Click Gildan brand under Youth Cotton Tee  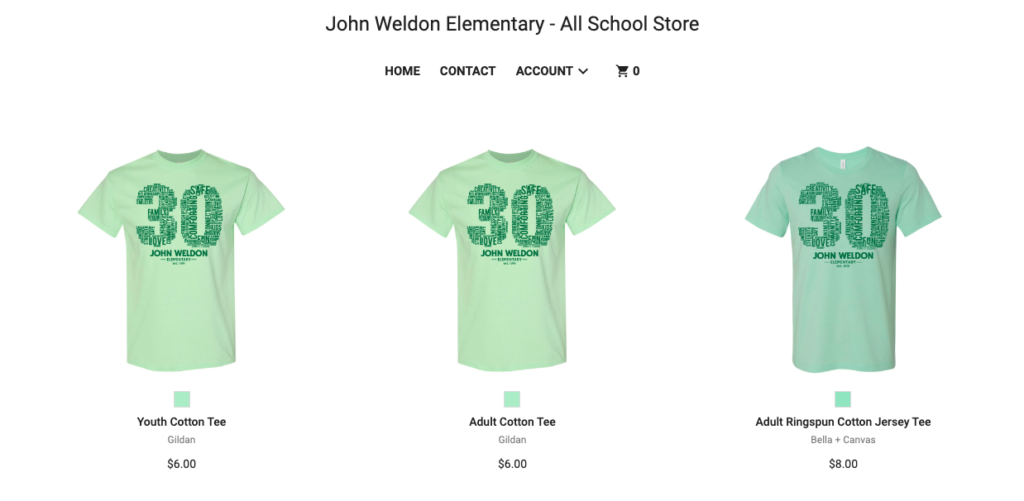tap(182, 440)
